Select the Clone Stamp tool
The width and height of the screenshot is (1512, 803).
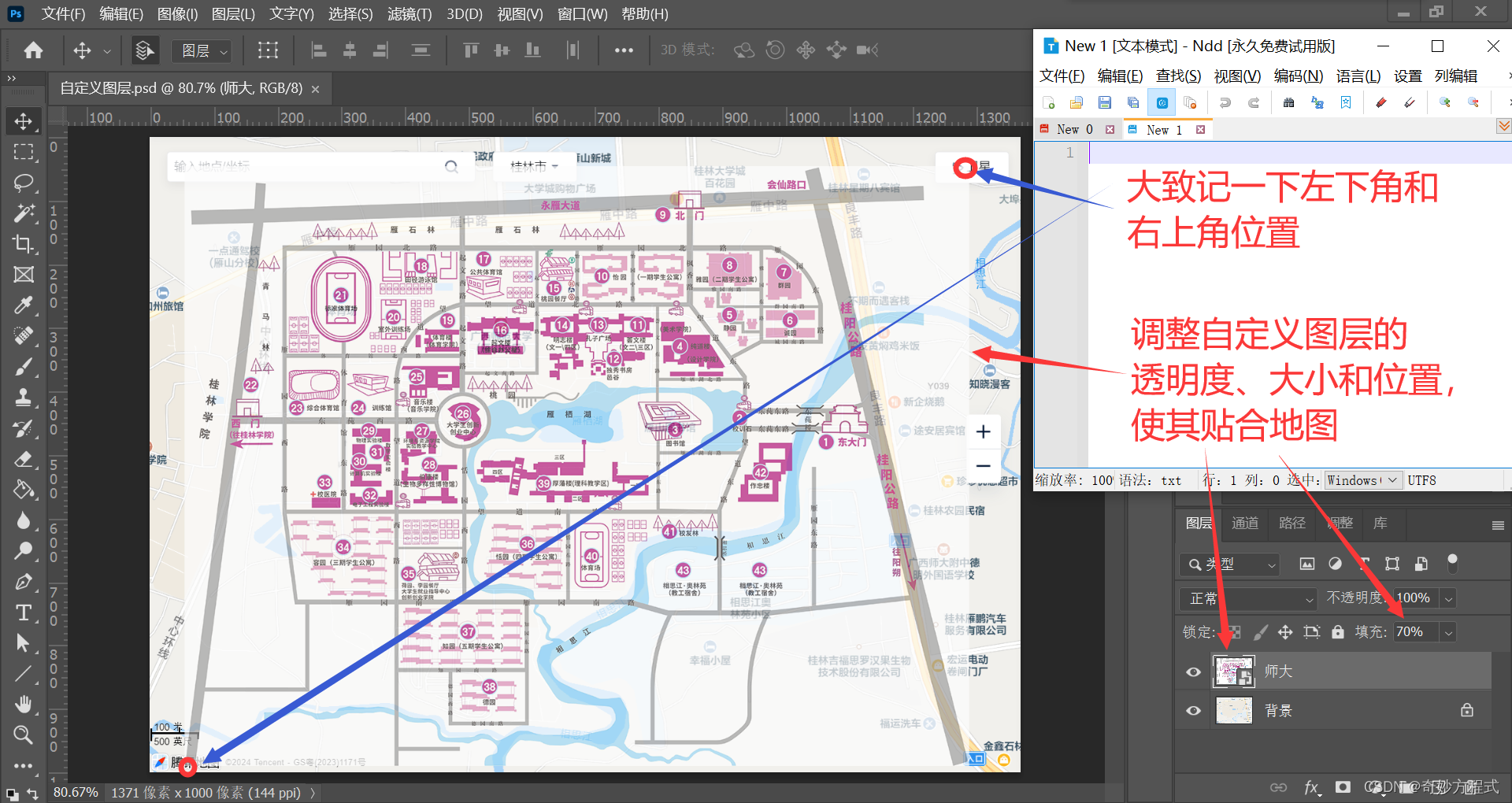24,398
